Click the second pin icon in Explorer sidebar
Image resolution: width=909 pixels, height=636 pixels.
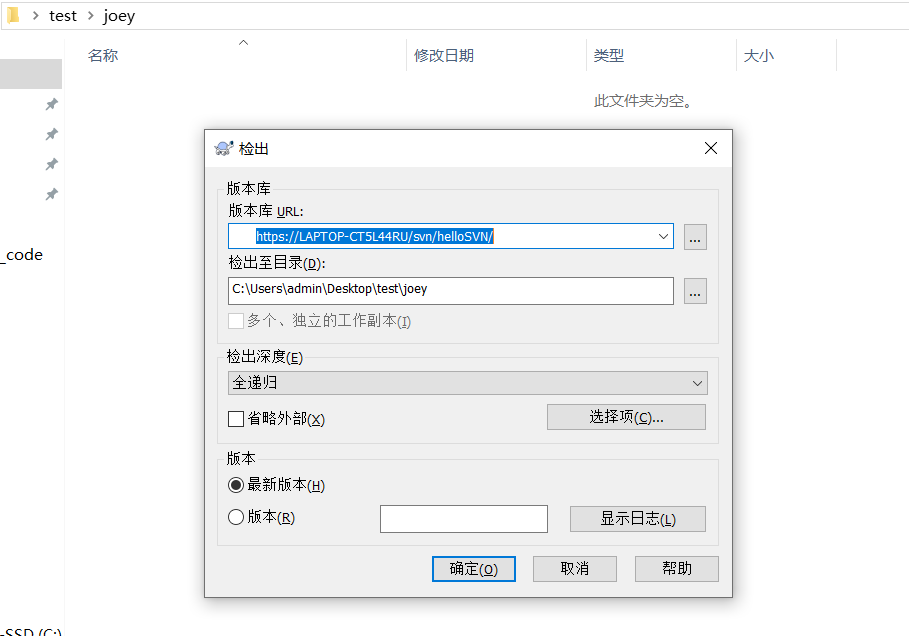pyautogui.click(x=52, y=135)
